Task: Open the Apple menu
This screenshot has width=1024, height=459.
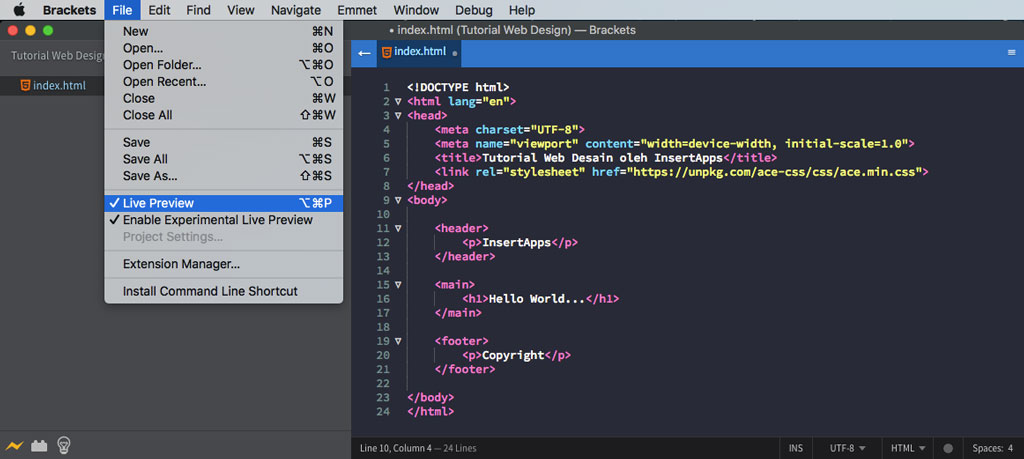Action: pos(19,10)
